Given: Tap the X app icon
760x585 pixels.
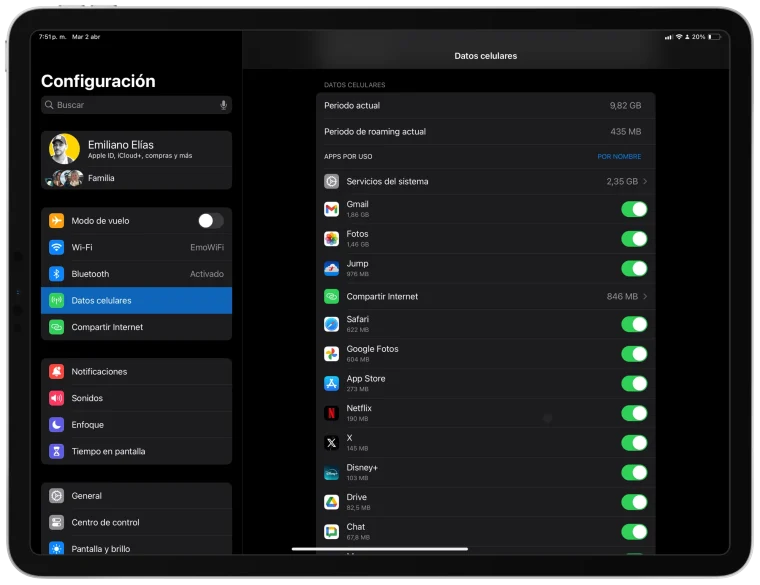Looking at the screenshot, I should click(332, 443).
